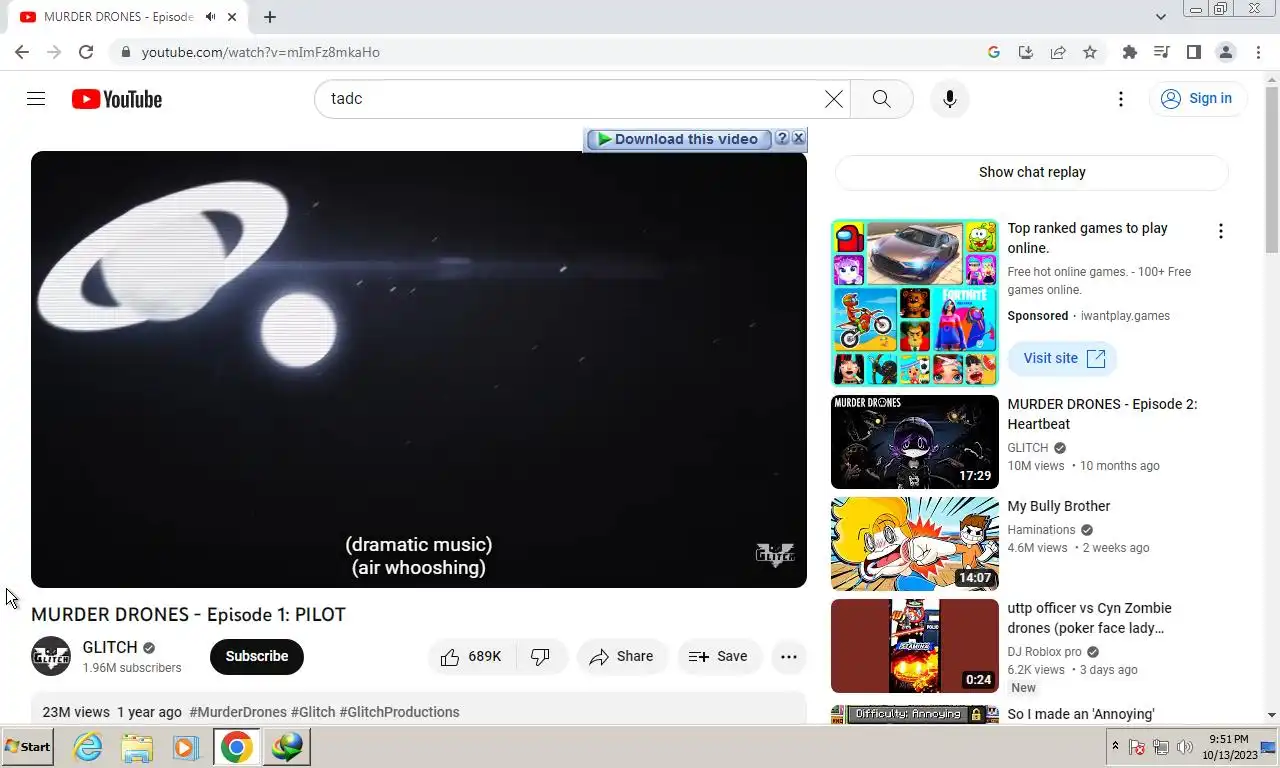
Task: Open Windows Media Player from taskbar
Action: (185, 747)
